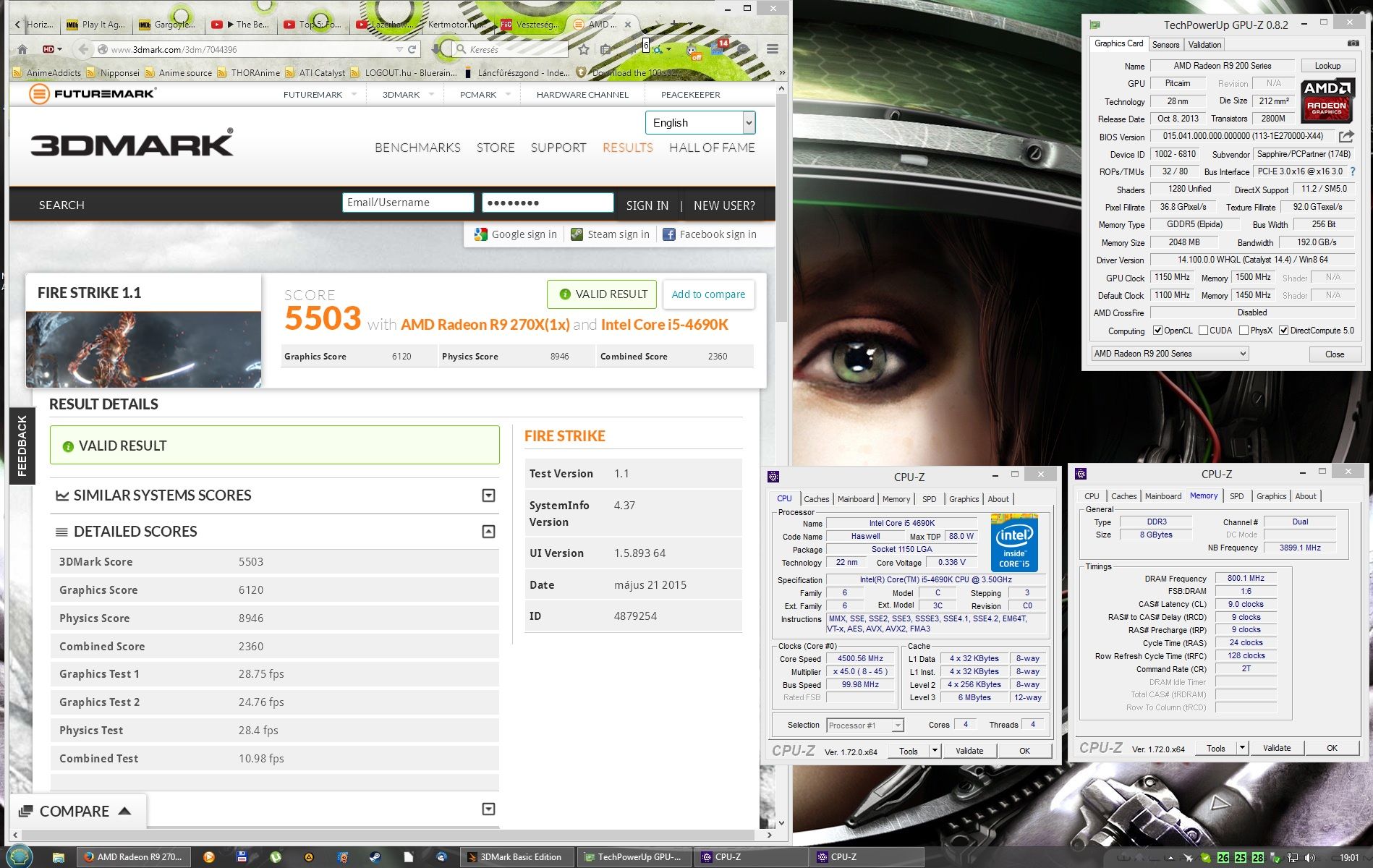Open the BENCHMARKS menu on 3DMark
The image size is (1373, 868).
tap(417, 148)
